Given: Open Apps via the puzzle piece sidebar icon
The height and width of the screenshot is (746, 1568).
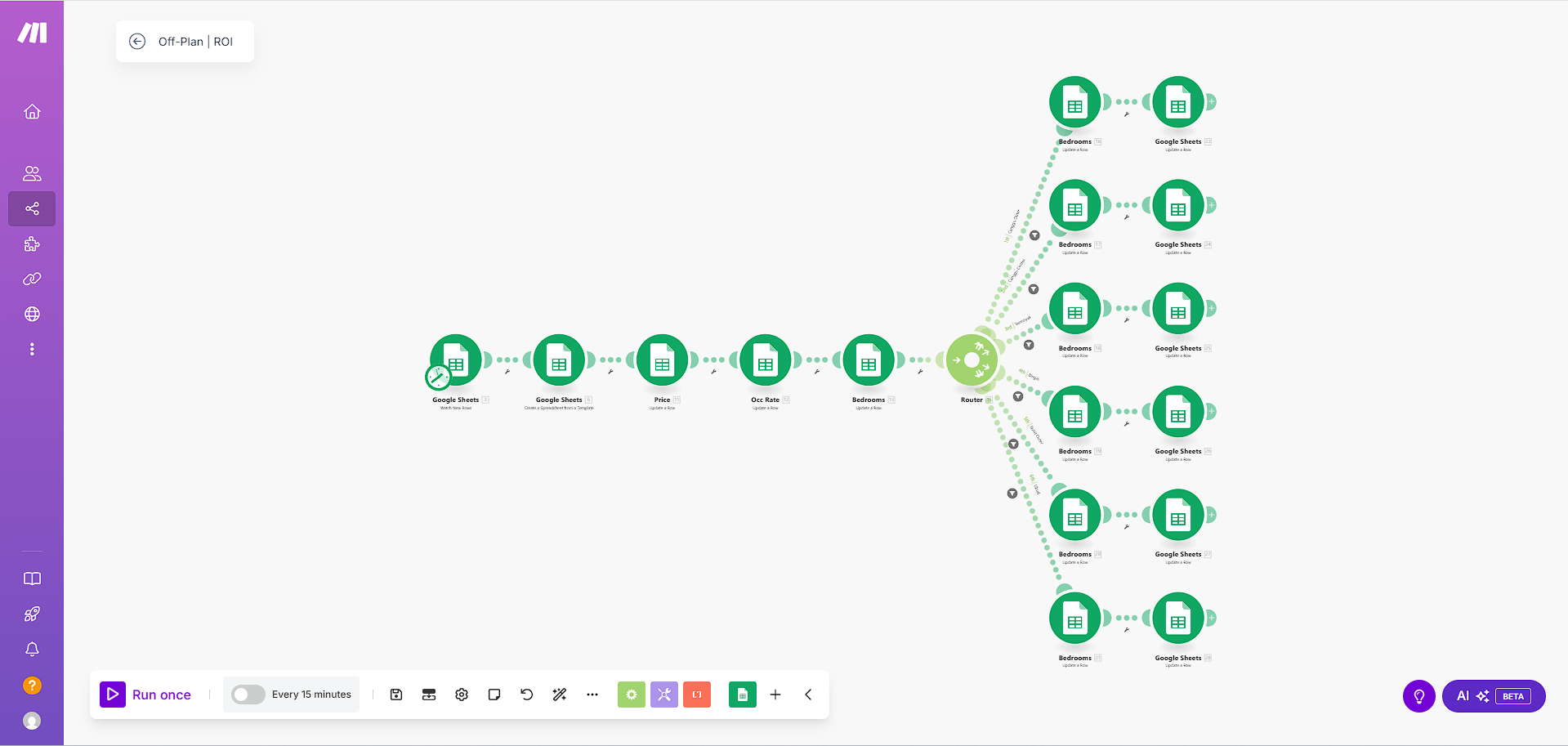Looking at the screenshot, I should click(32, 243).
